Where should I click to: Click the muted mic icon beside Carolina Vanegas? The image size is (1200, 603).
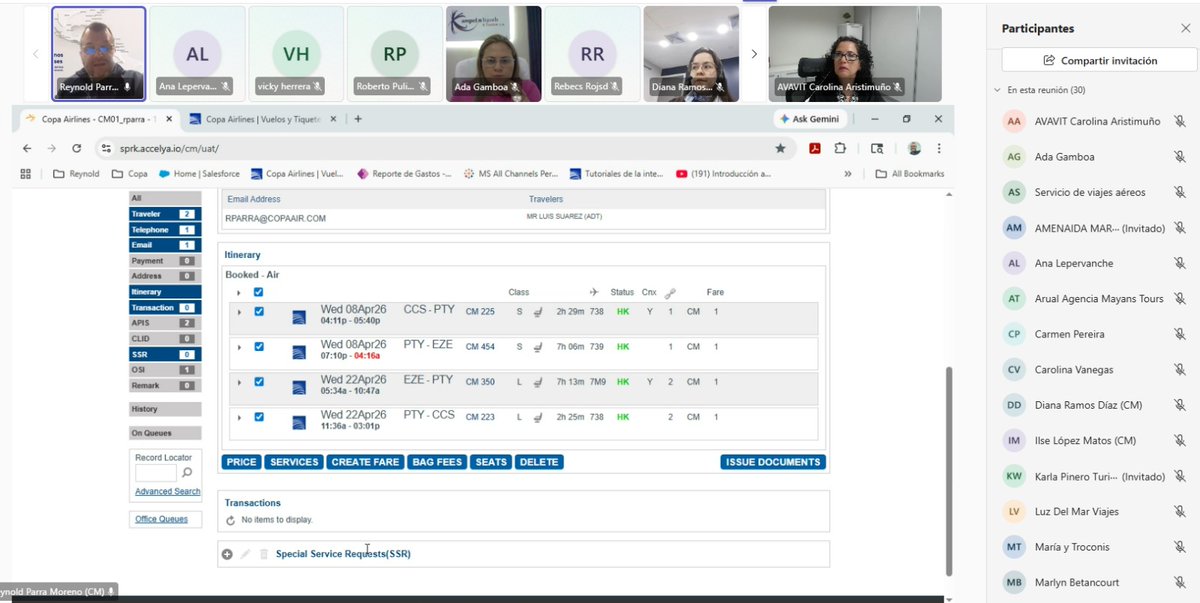1180,370
